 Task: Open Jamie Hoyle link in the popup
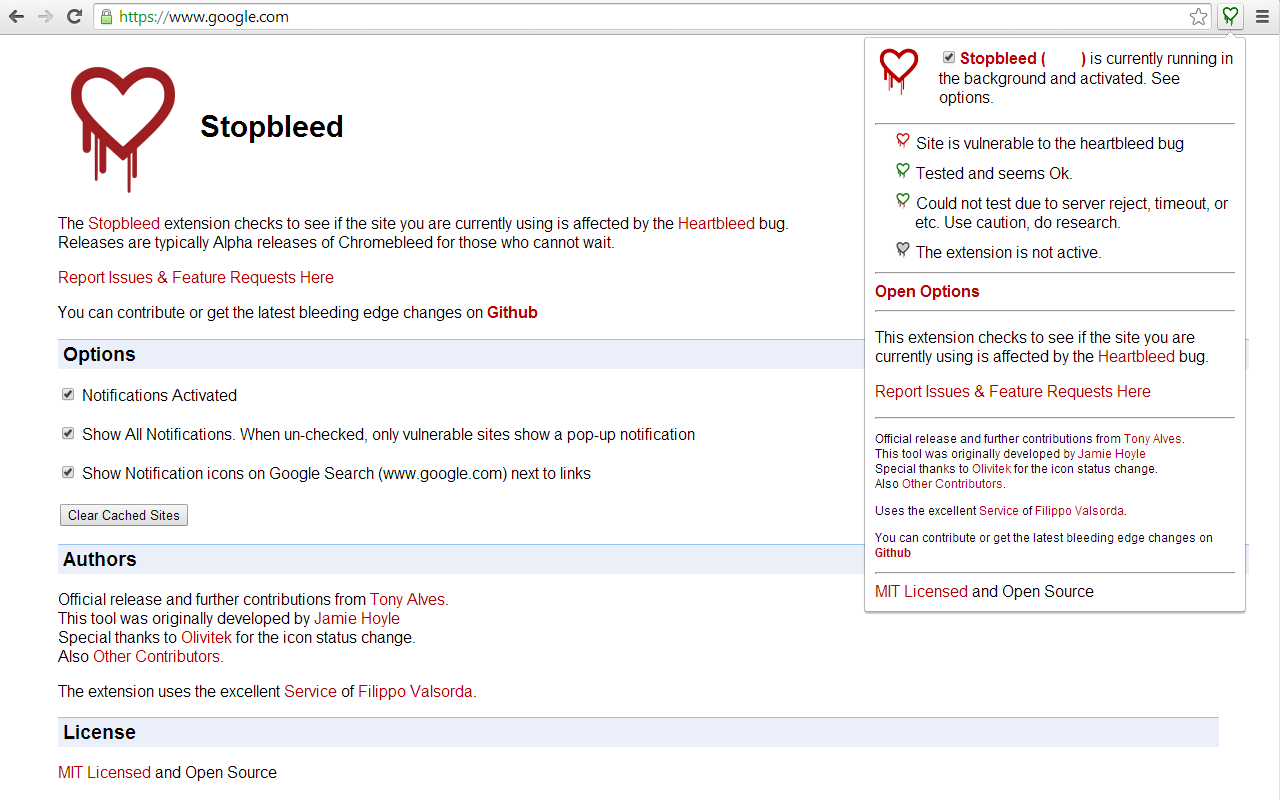point(1112,454)
